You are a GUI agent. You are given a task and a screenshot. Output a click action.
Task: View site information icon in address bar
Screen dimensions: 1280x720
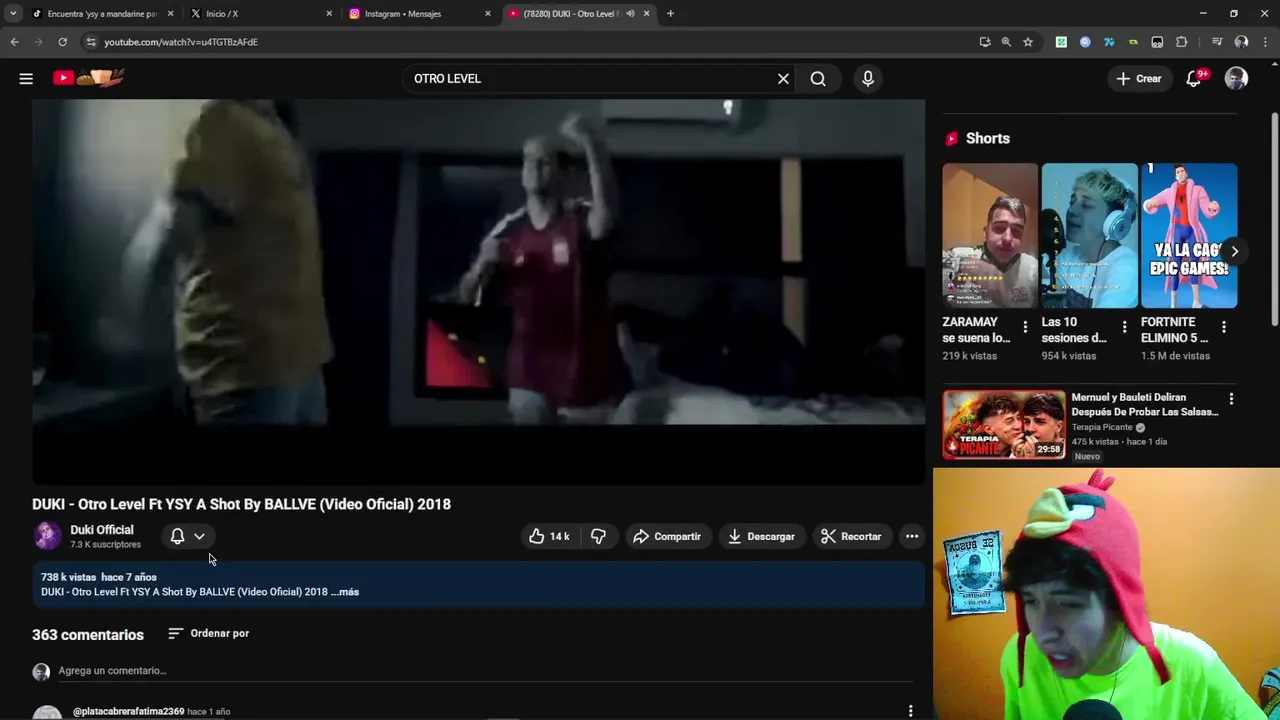click(91, 42)
